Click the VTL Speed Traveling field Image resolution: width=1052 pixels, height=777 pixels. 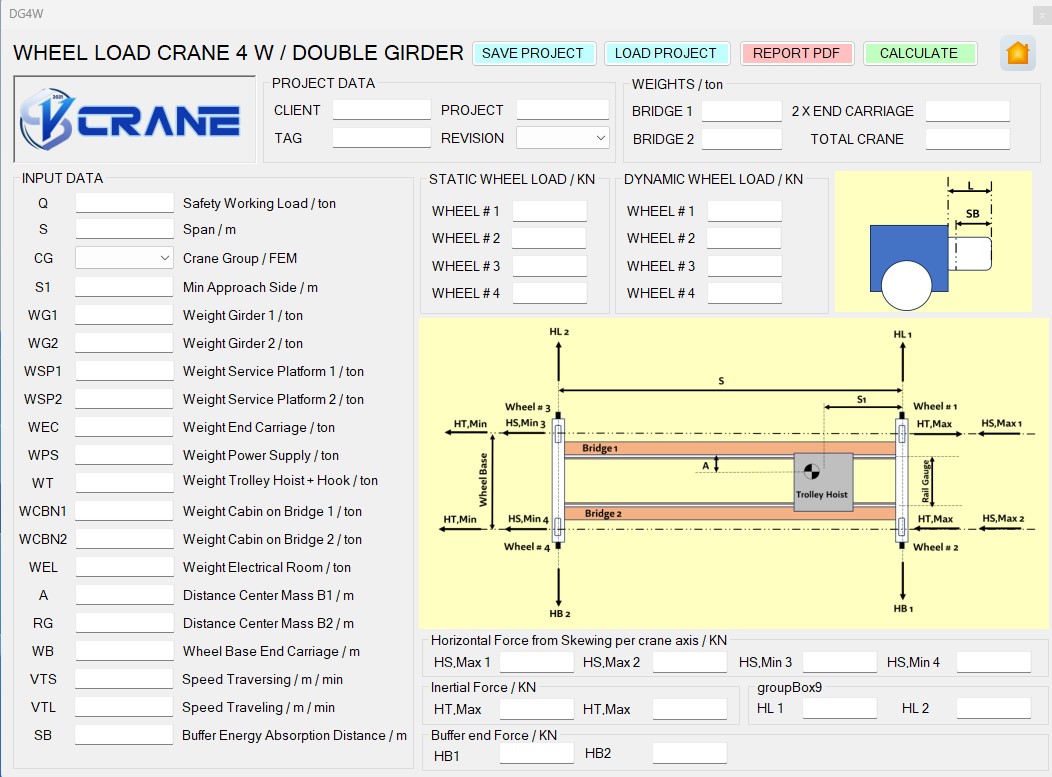pyautogui.click(x=124, y=707)
